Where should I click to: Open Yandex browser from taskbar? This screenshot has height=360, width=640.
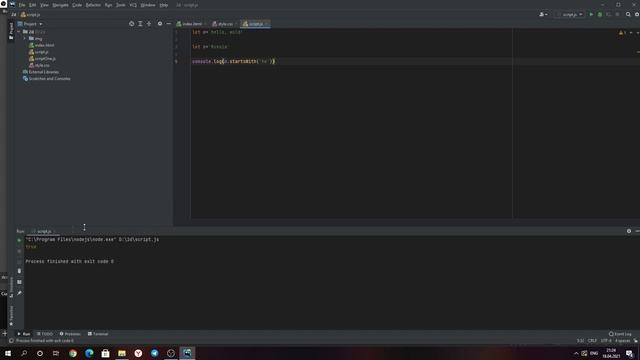pos(138,353)
